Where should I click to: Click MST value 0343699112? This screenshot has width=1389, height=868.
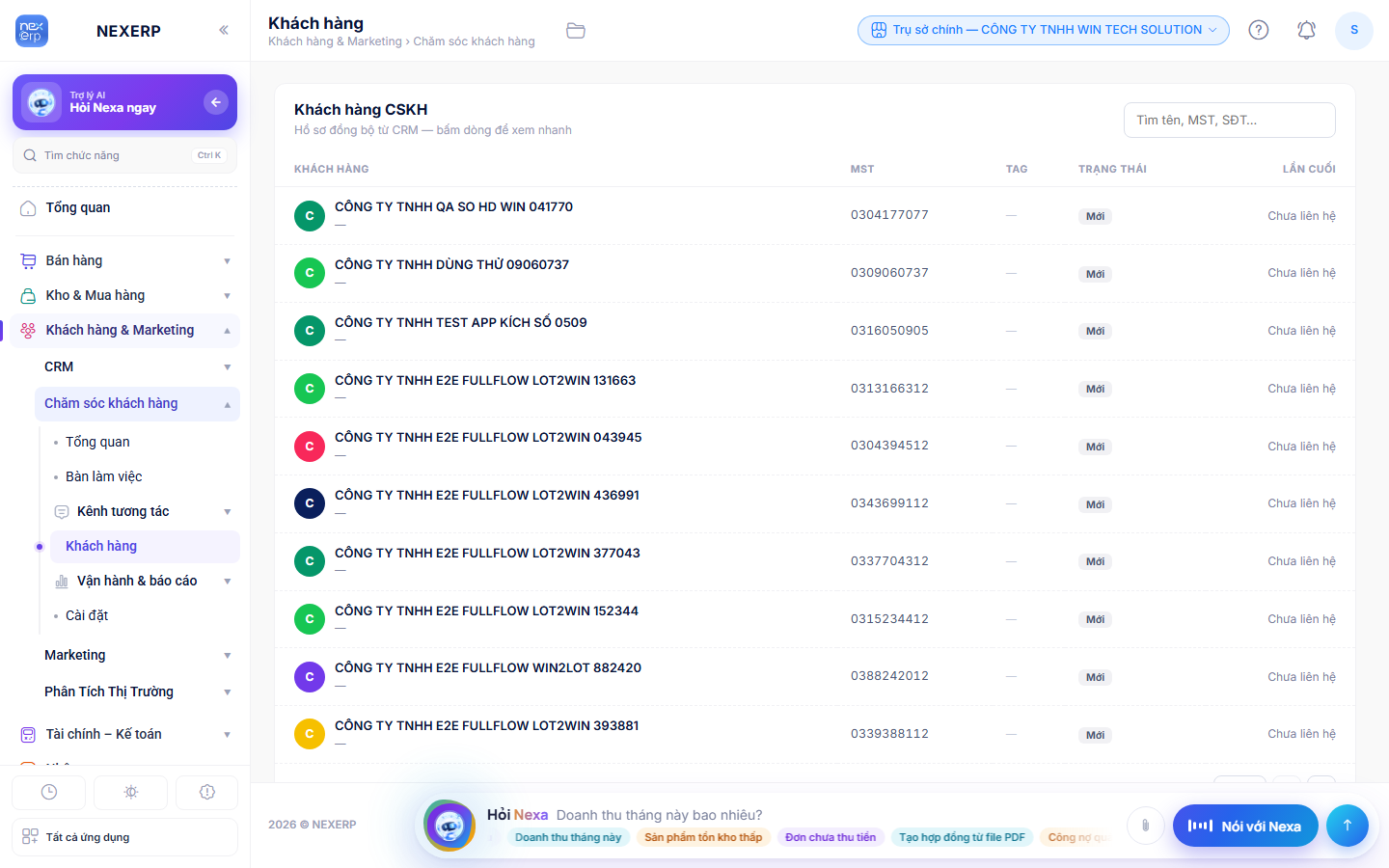(889, 503)
